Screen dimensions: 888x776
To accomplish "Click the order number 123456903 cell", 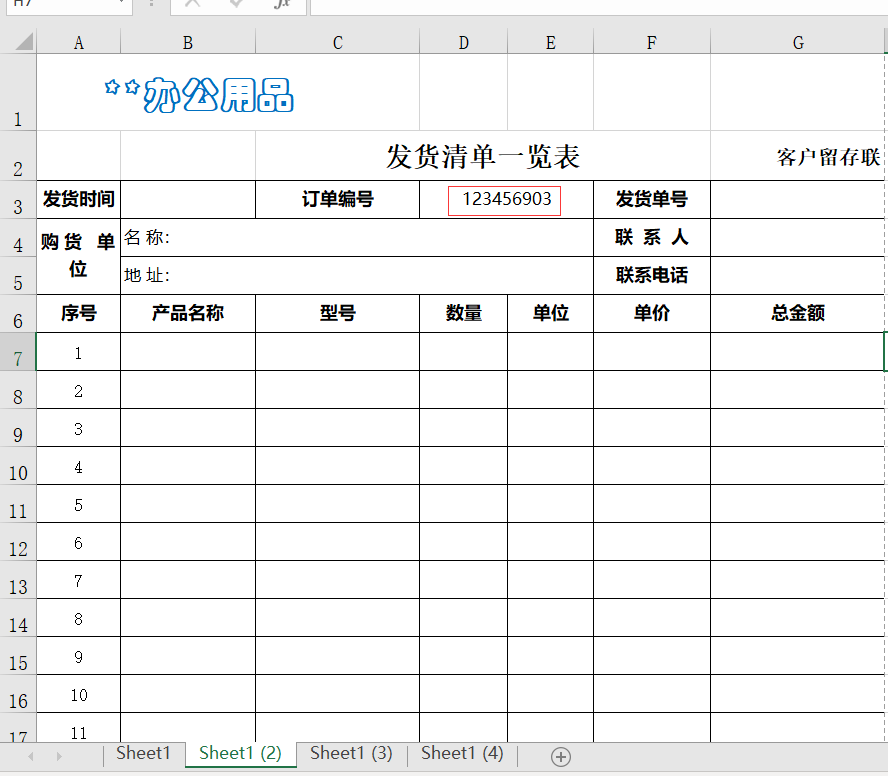I will coord(506,200).
